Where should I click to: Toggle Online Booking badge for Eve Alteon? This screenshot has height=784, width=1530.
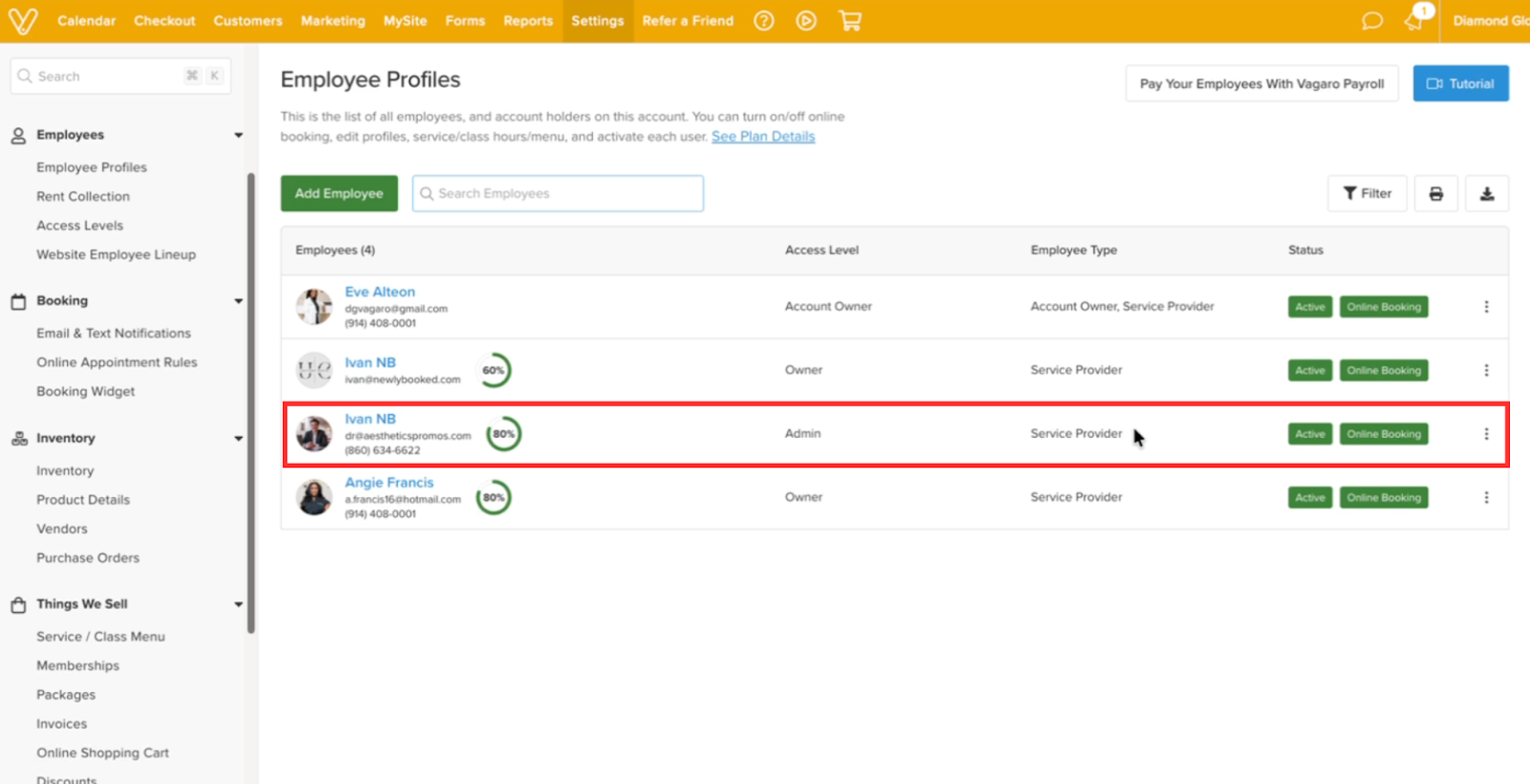(1383, 307)
